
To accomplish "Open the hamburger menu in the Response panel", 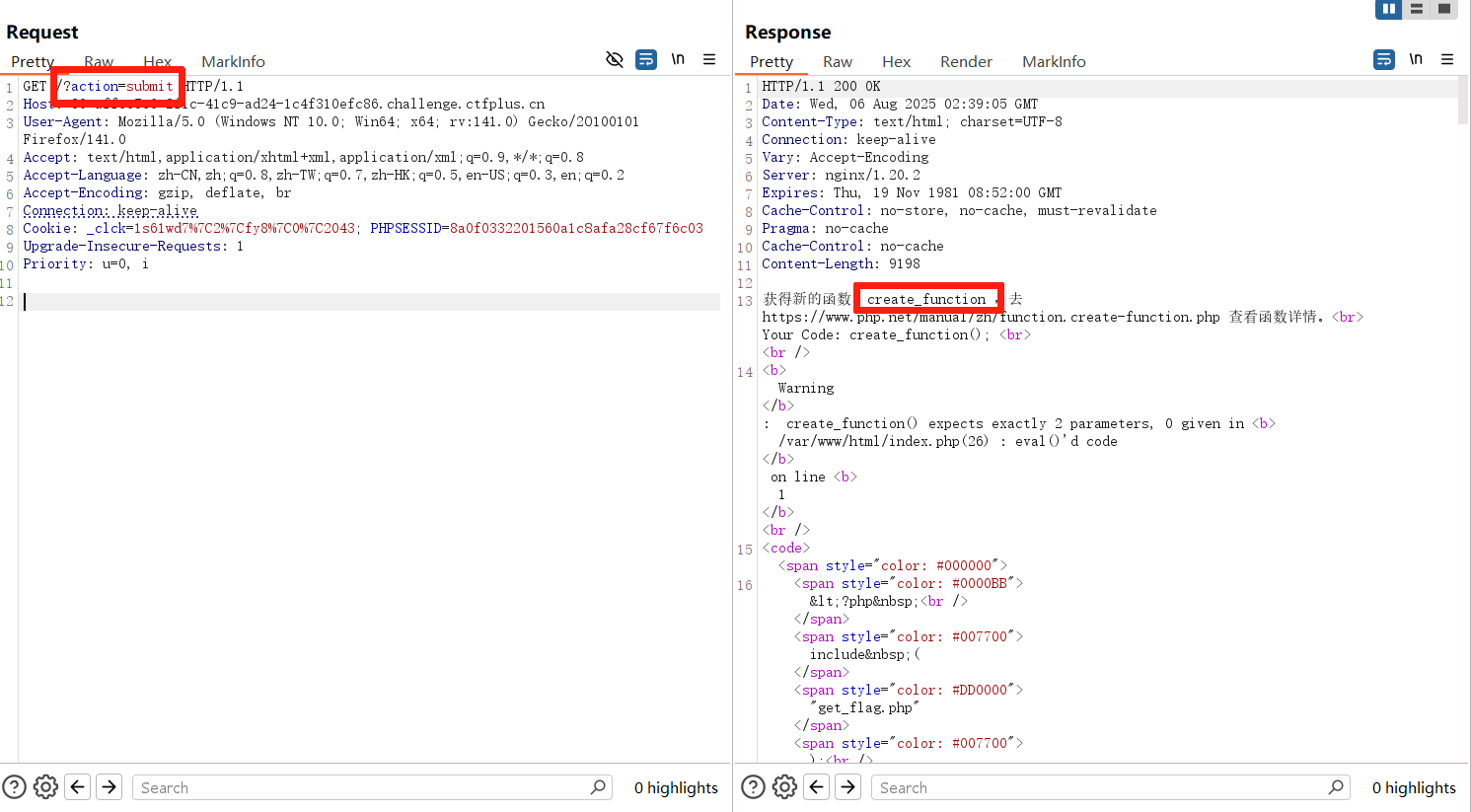I will [x=1447, y=59].
